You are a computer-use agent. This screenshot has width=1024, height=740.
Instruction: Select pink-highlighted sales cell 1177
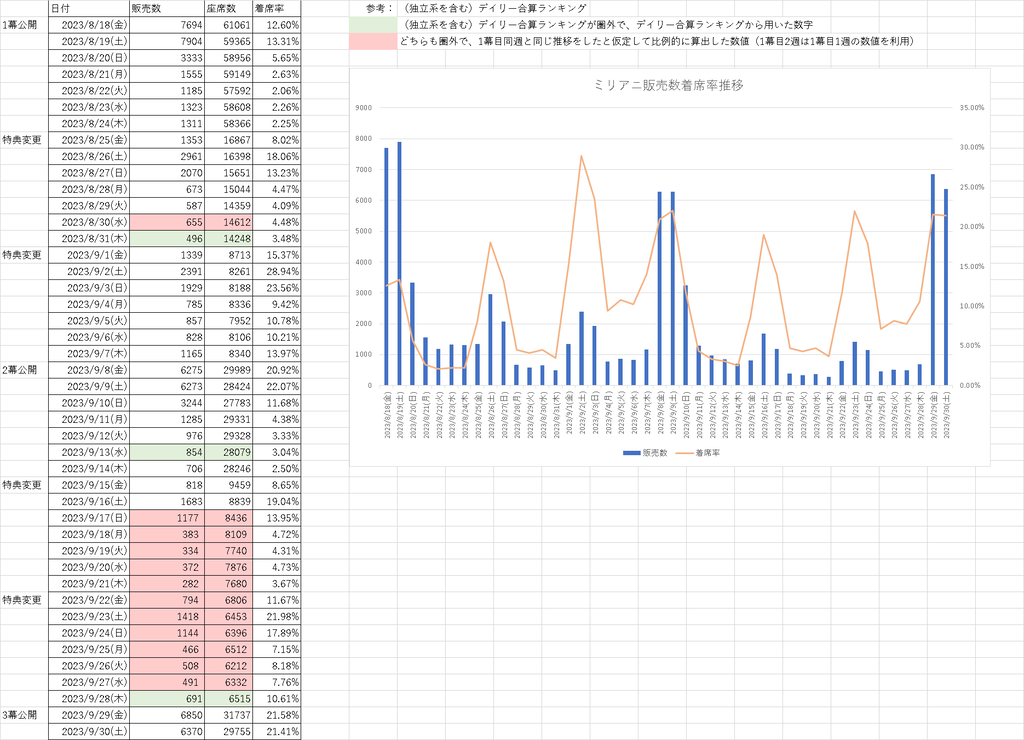coord(167,518)
